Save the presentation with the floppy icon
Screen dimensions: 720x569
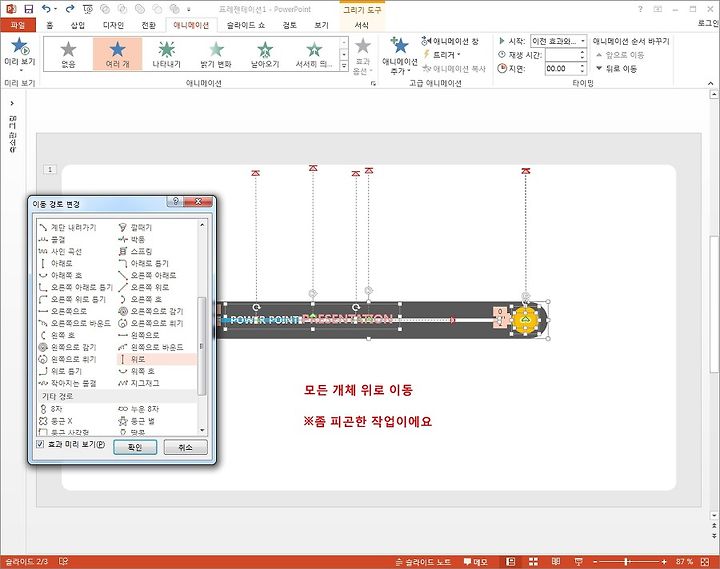28,9
